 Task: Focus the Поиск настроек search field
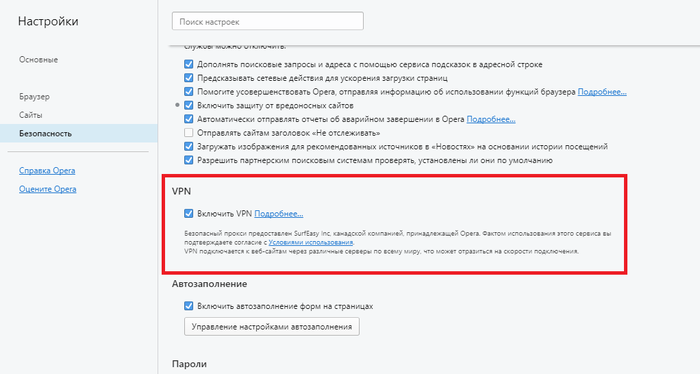268,21
